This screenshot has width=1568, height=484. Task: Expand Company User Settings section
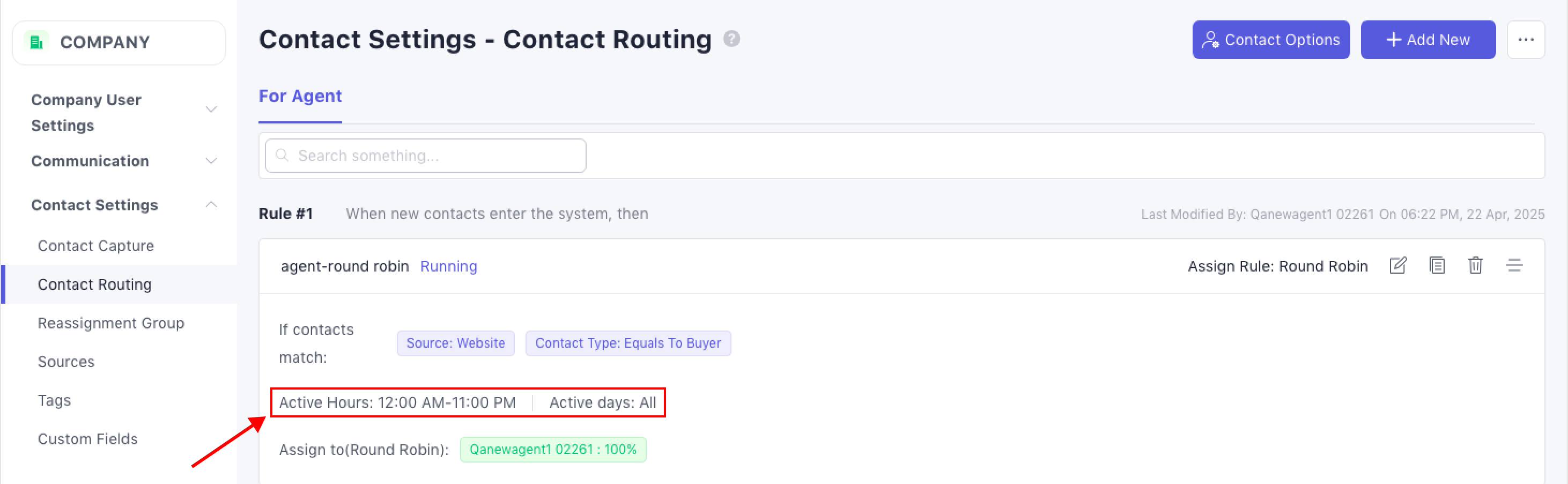click(x=211, y=109)
